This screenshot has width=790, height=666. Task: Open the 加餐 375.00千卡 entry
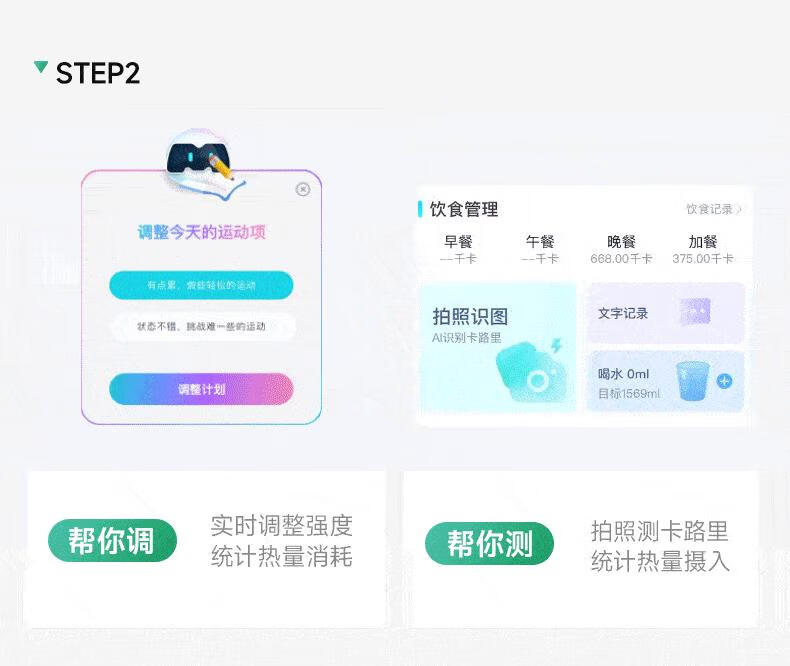pyautogui.click(x=703, y=249)
